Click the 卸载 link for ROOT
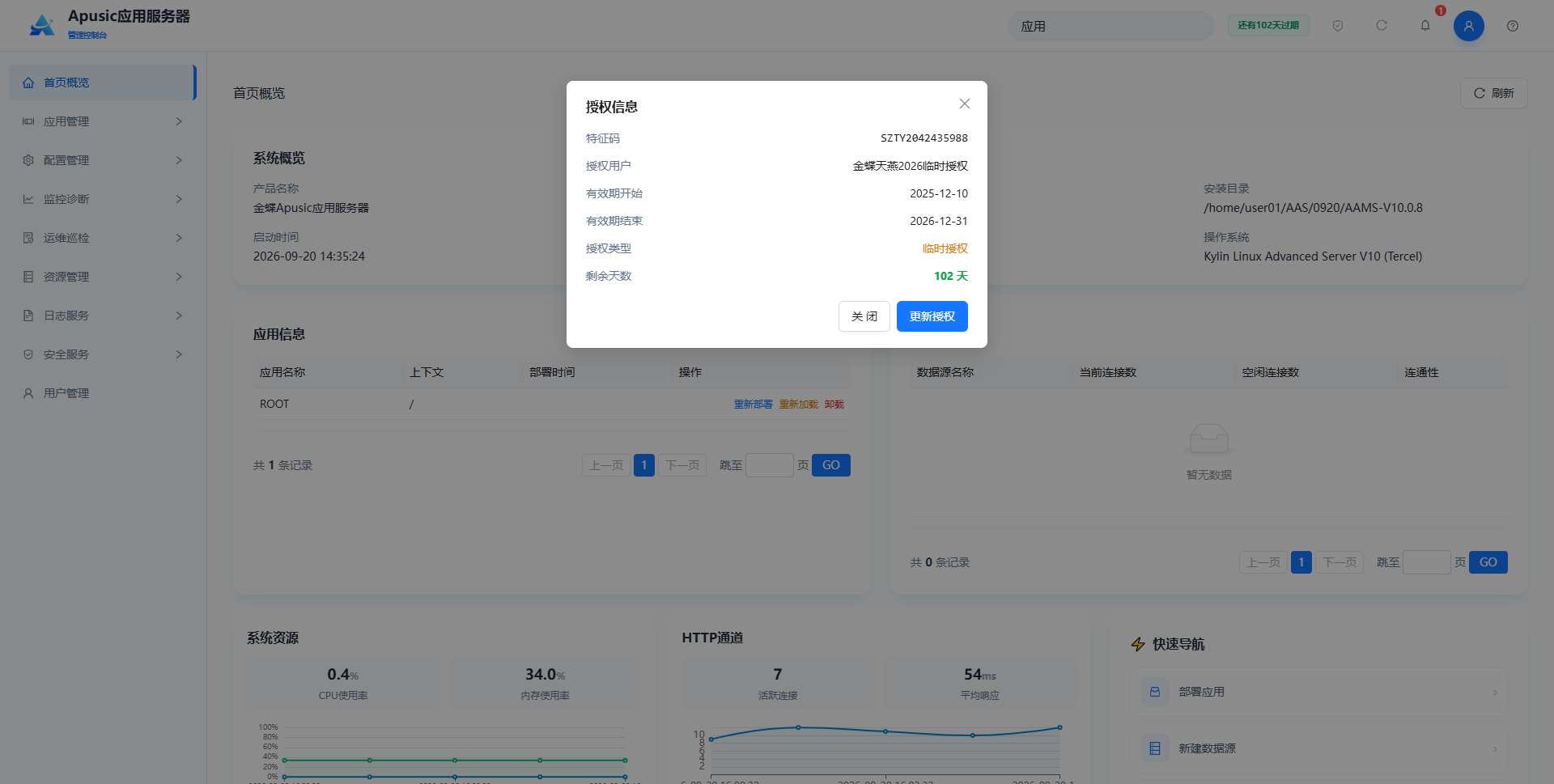Viewport: 1554px width, 784px height. point(834,405)
